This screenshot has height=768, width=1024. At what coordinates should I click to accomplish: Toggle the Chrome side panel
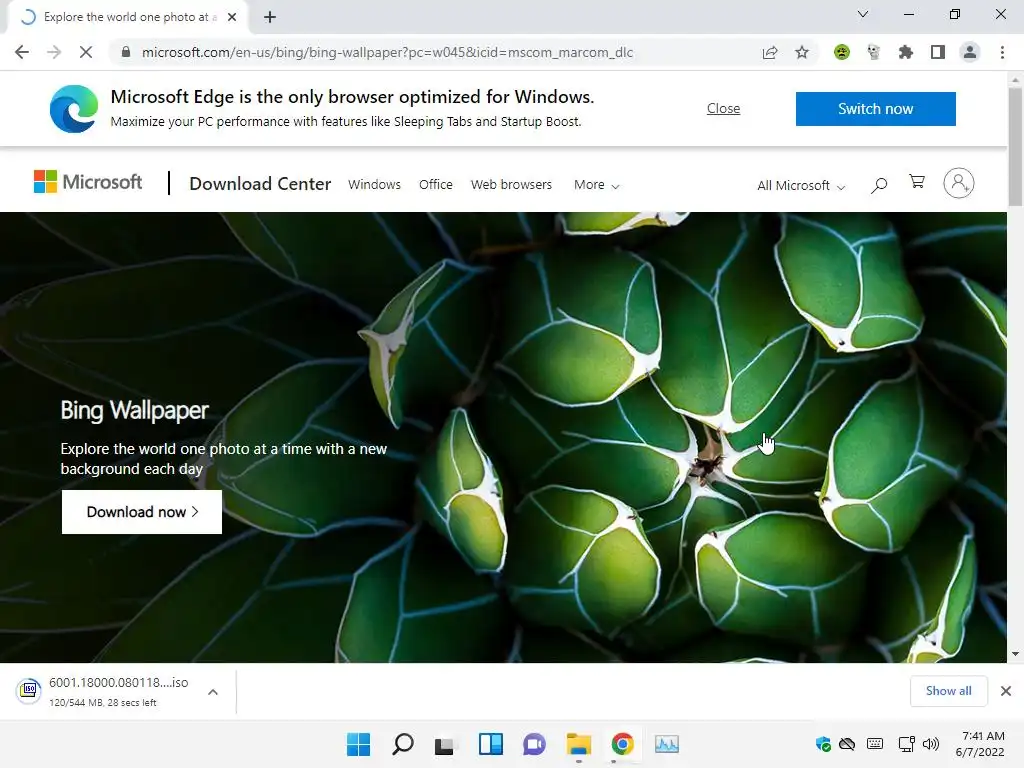[x=938, y=52]
